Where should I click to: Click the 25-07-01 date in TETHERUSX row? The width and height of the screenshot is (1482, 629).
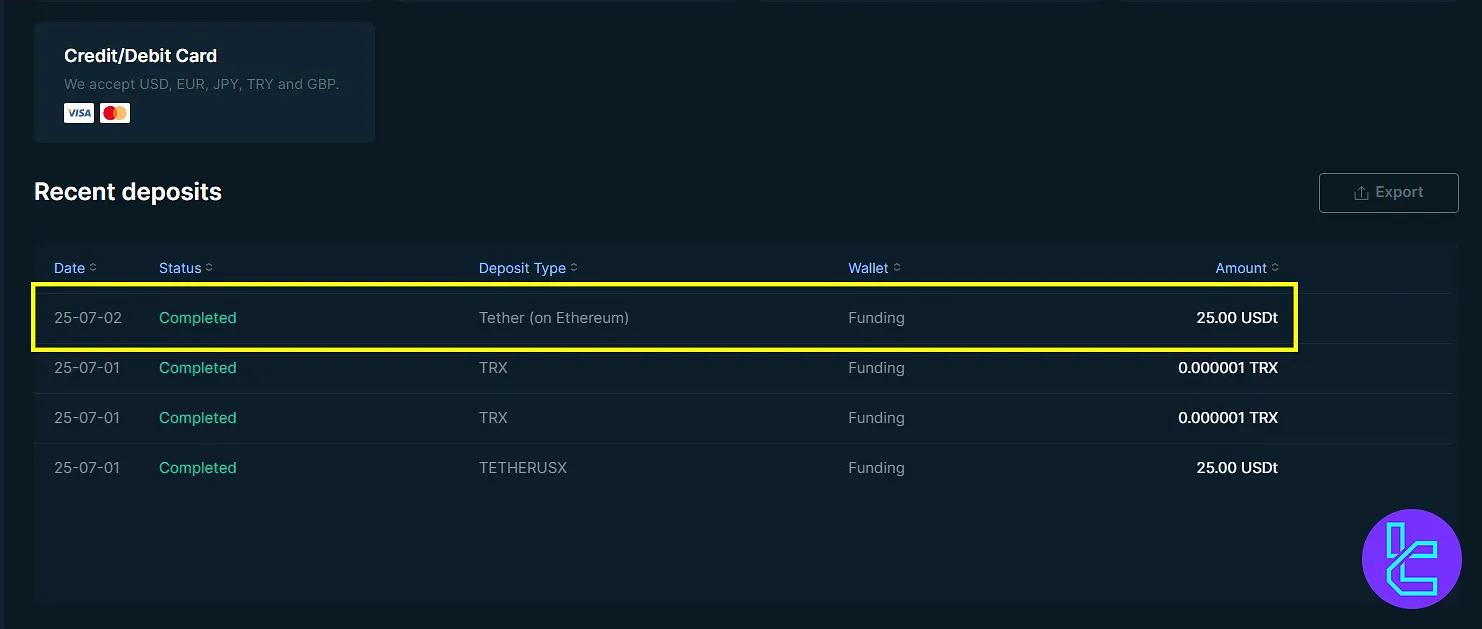87,468
